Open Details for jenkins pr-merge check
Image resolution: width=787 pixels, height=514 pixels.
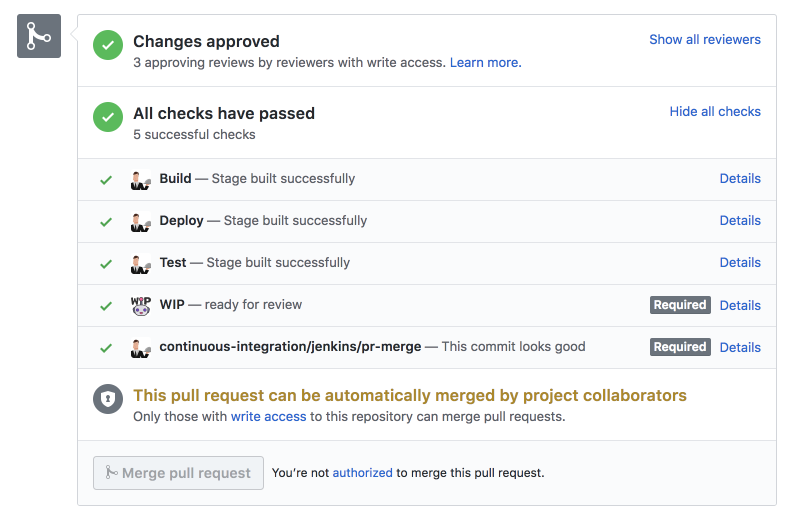[x=740, y=347]
